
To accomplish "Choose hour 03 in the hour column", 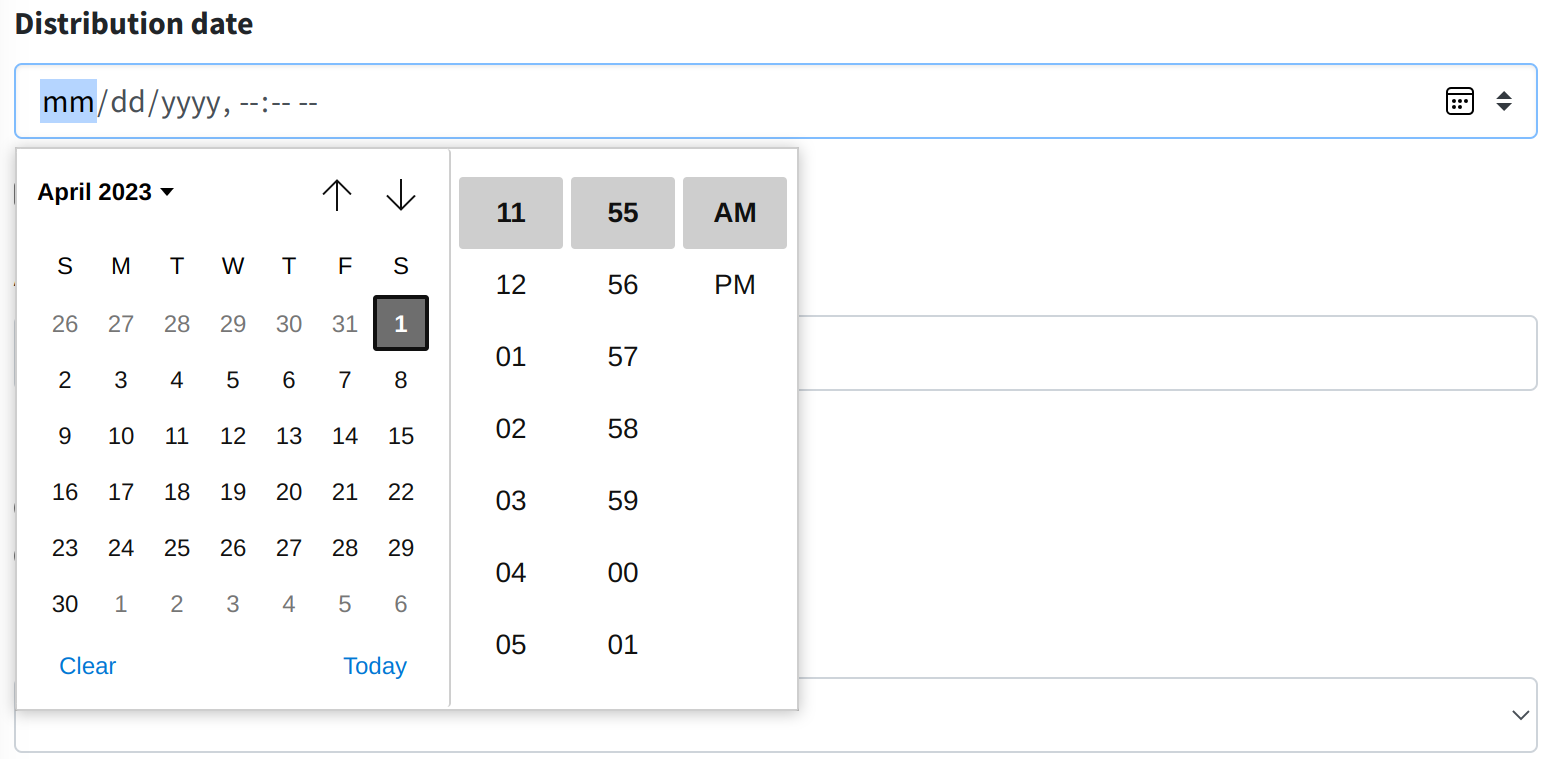I will tap(511, 501).
